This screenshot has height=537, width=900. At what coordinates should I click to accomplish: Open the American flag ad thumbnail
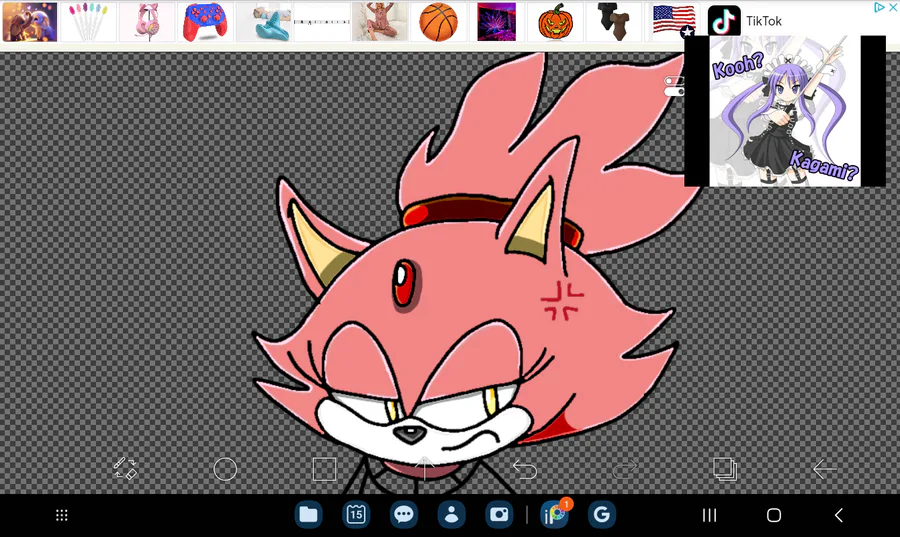coord(673,21)
